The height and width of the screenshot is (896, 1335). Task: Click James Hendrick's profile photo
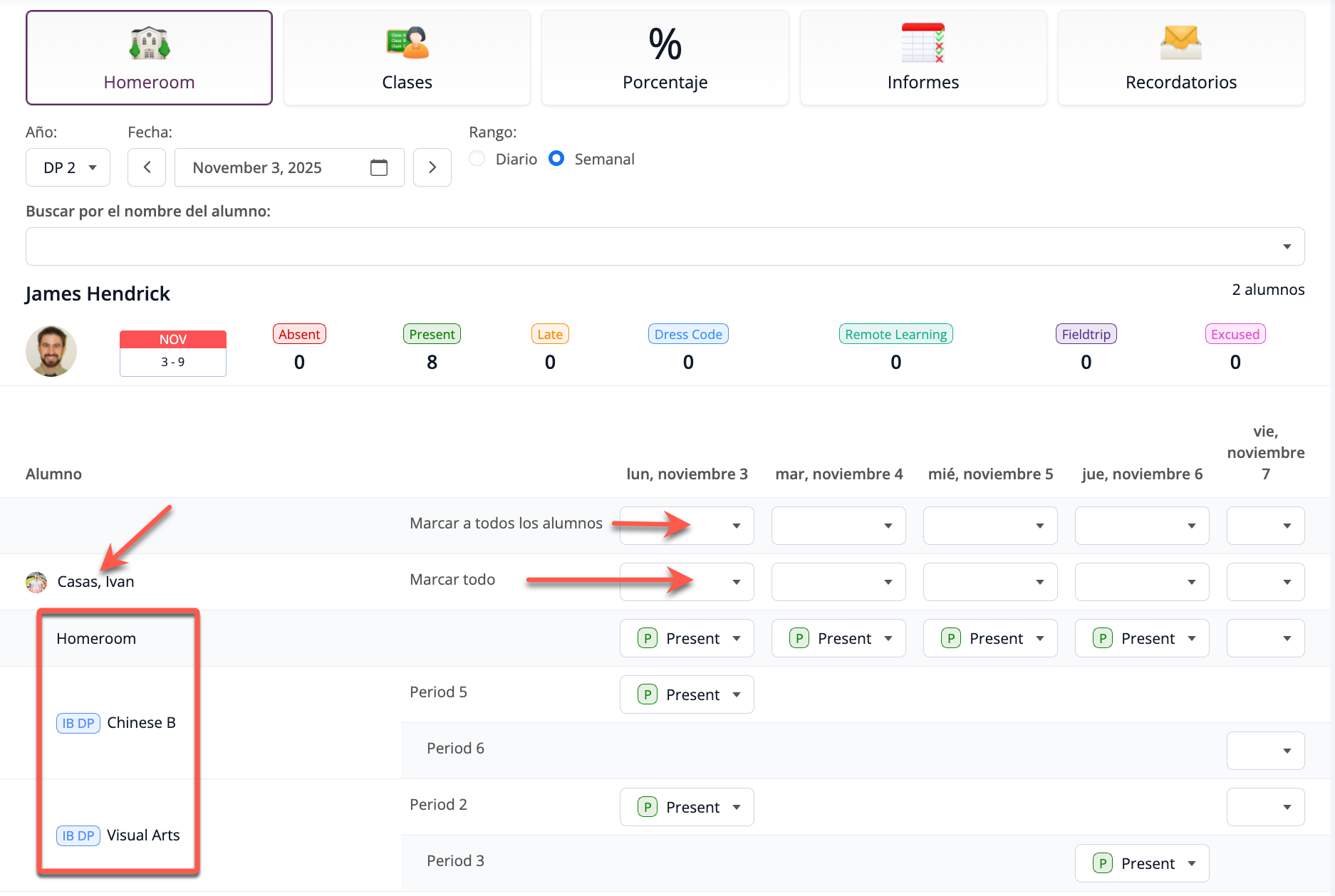(51, 351)
